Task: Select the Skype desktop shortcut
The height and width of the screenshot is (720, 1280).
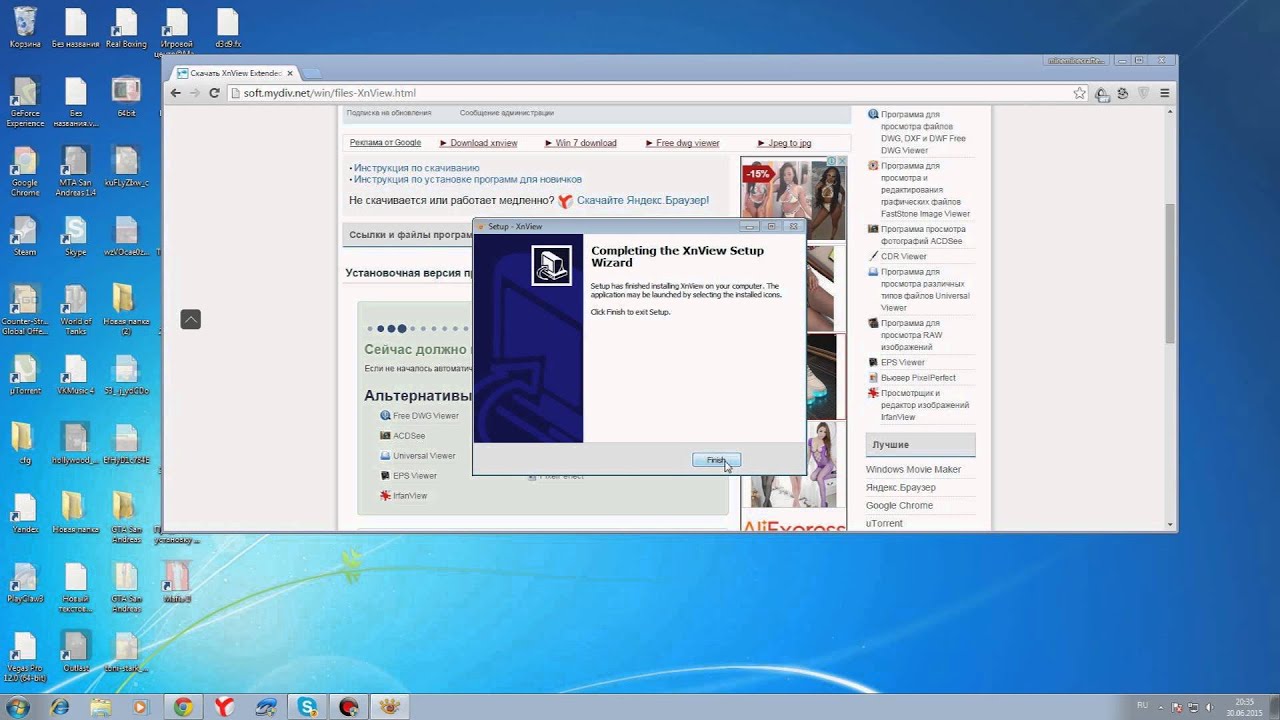Action: (75, 237)
